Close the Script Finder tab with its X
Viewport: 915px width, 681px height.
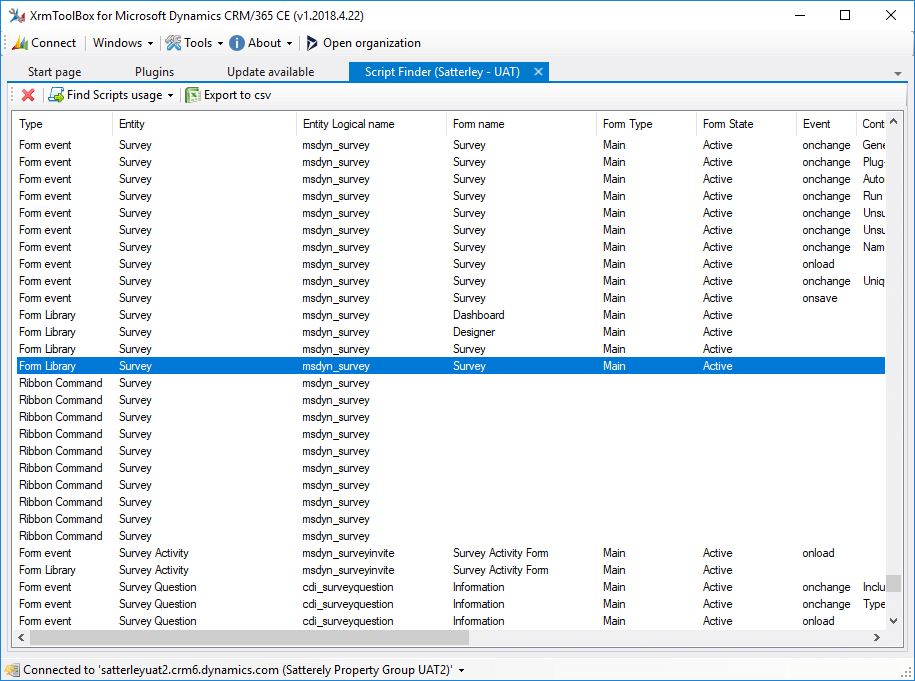point(538,71)
